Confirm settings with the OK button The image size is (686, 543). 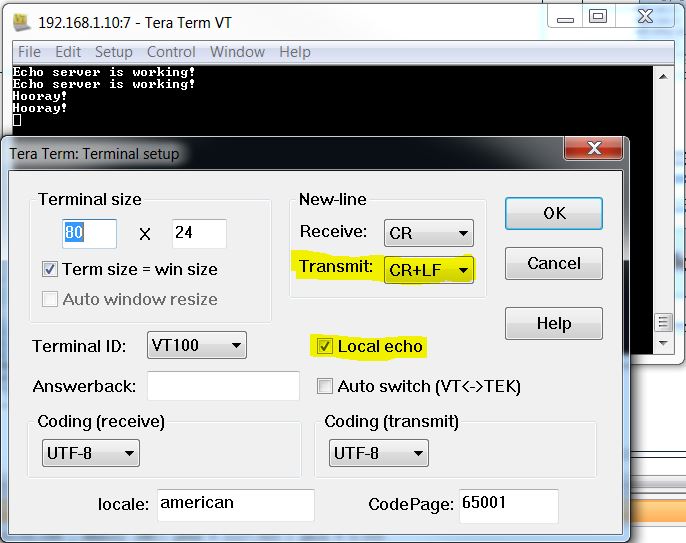point(554,214)
